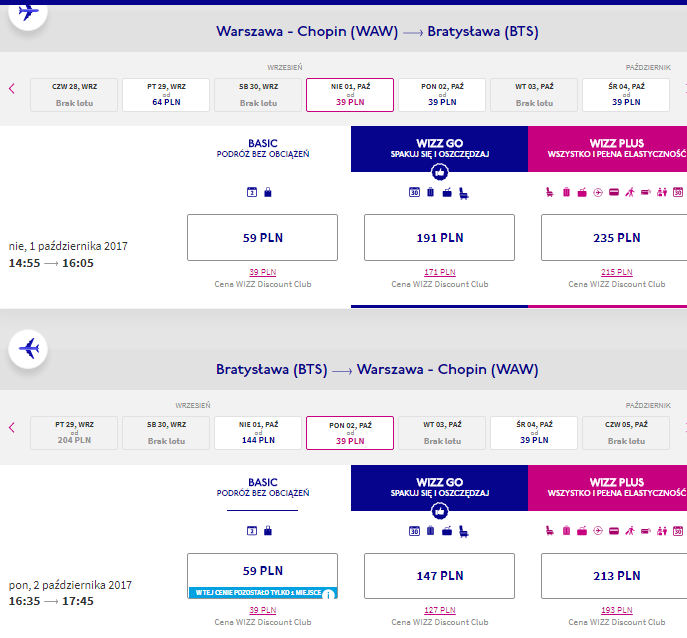Select outbound date PON 02, PAŹ 39 PLN
The height and width of the screenshot is (638, 687).
pos(442,95)
